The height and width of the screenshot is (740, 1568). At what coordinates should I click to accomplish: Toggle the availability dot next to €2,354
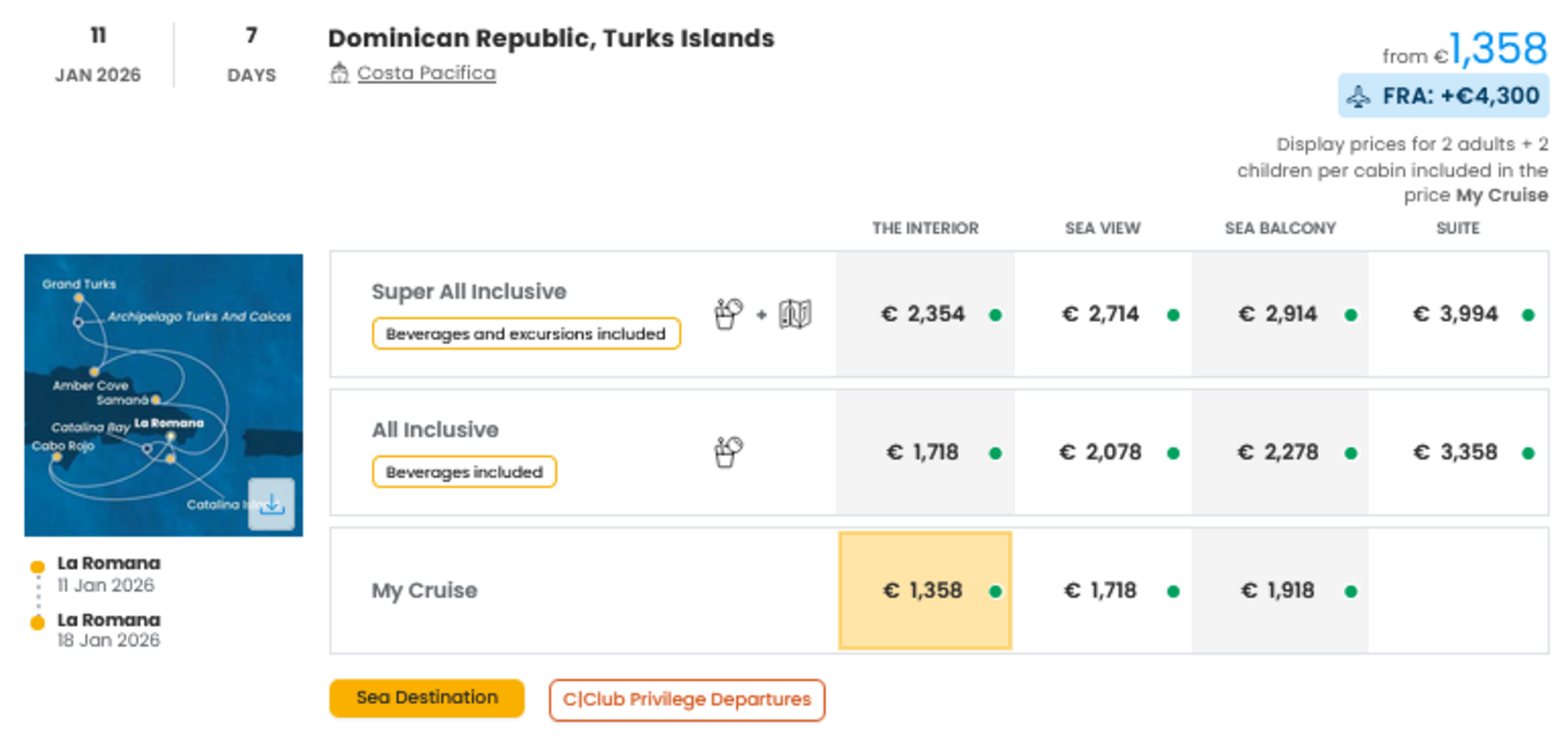(995, 314)
